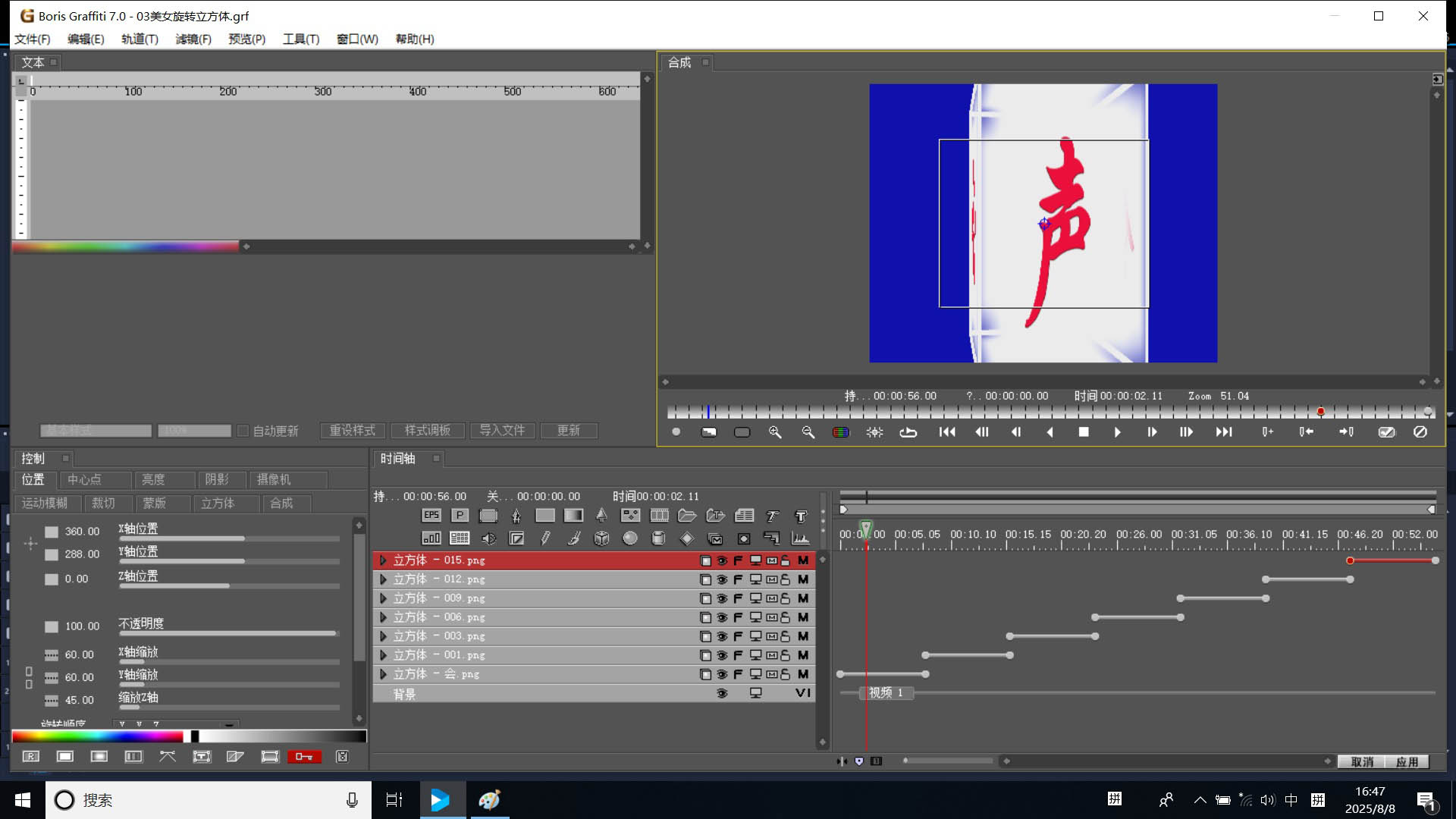Click the 取消 button in timeline
The height and width of the screenshot is (819, 1456).
point(1361,761)
